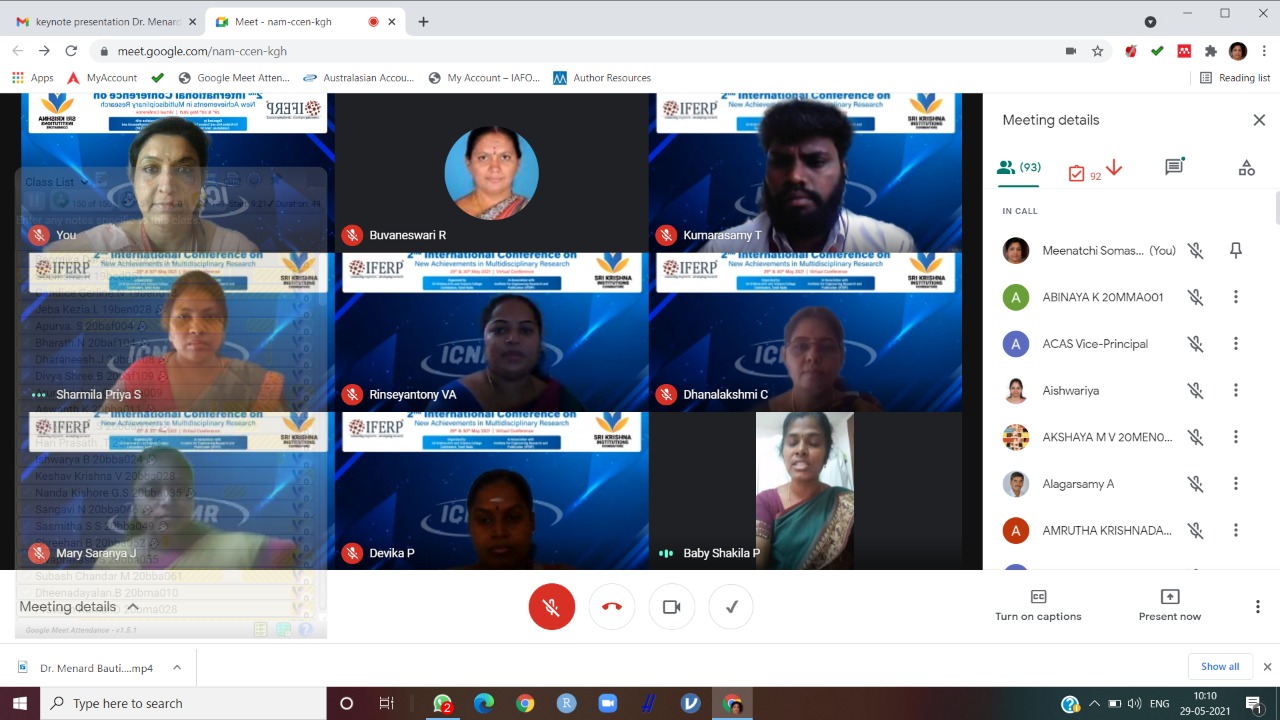Open the red Meet attendance extension icon

coord(1184,51)
